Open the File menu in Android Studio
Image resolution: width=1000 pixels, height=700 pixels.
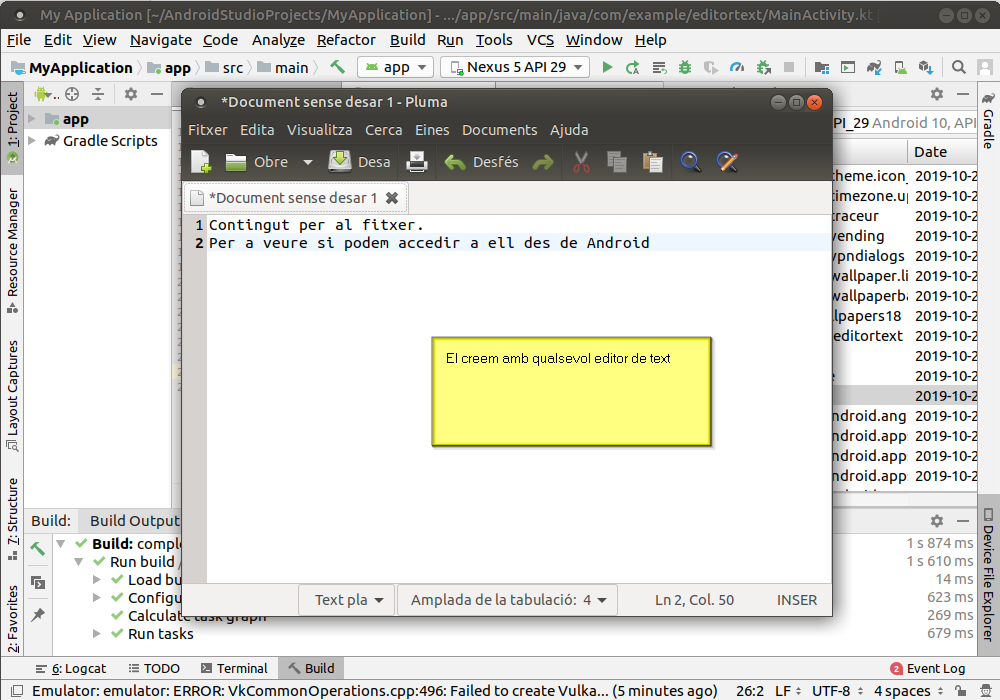point(18,40)
